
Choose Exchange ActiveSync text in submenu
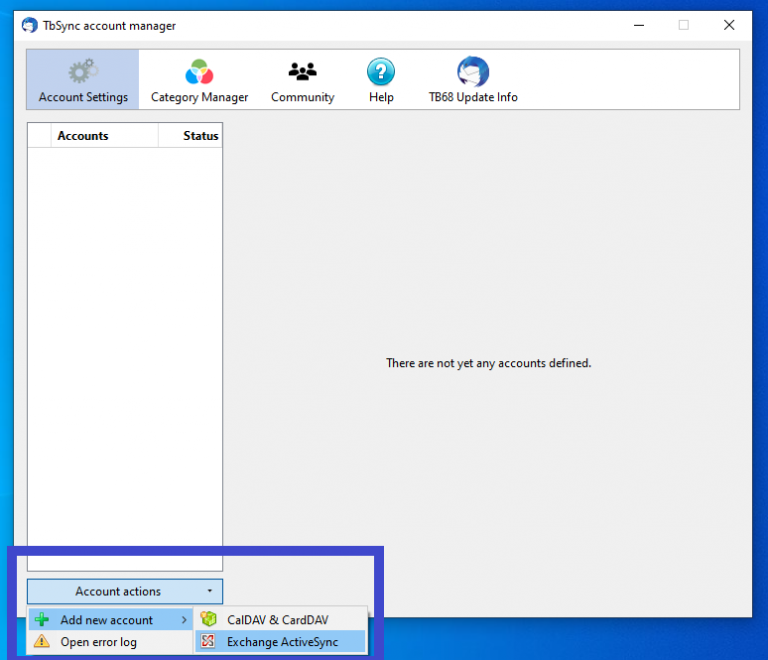[282, 642]
